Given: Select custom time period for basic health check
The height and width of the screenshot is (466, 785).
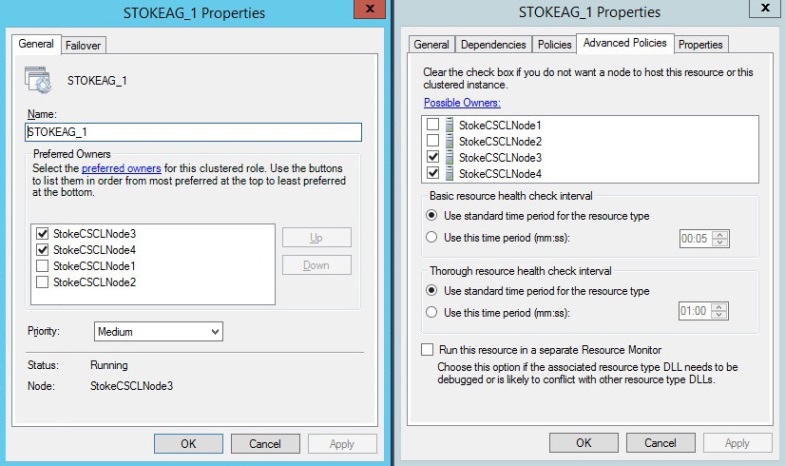Looking at the screenshot, I should click(x=432, y=237).
